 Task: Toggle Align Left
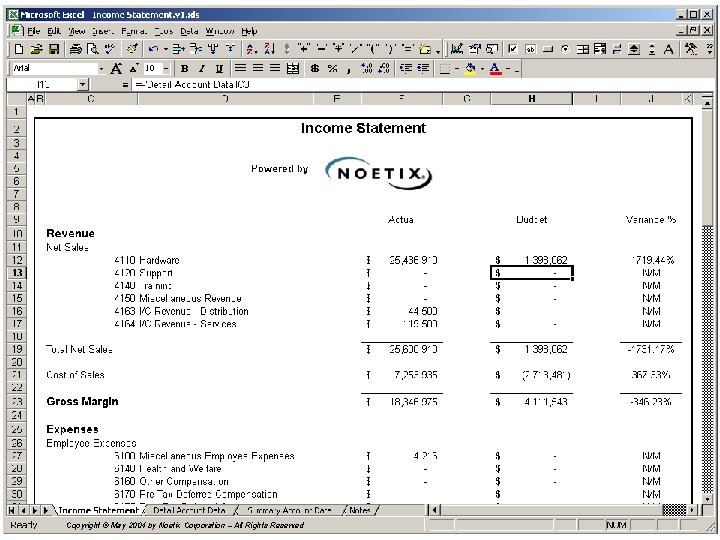[240, 68]
